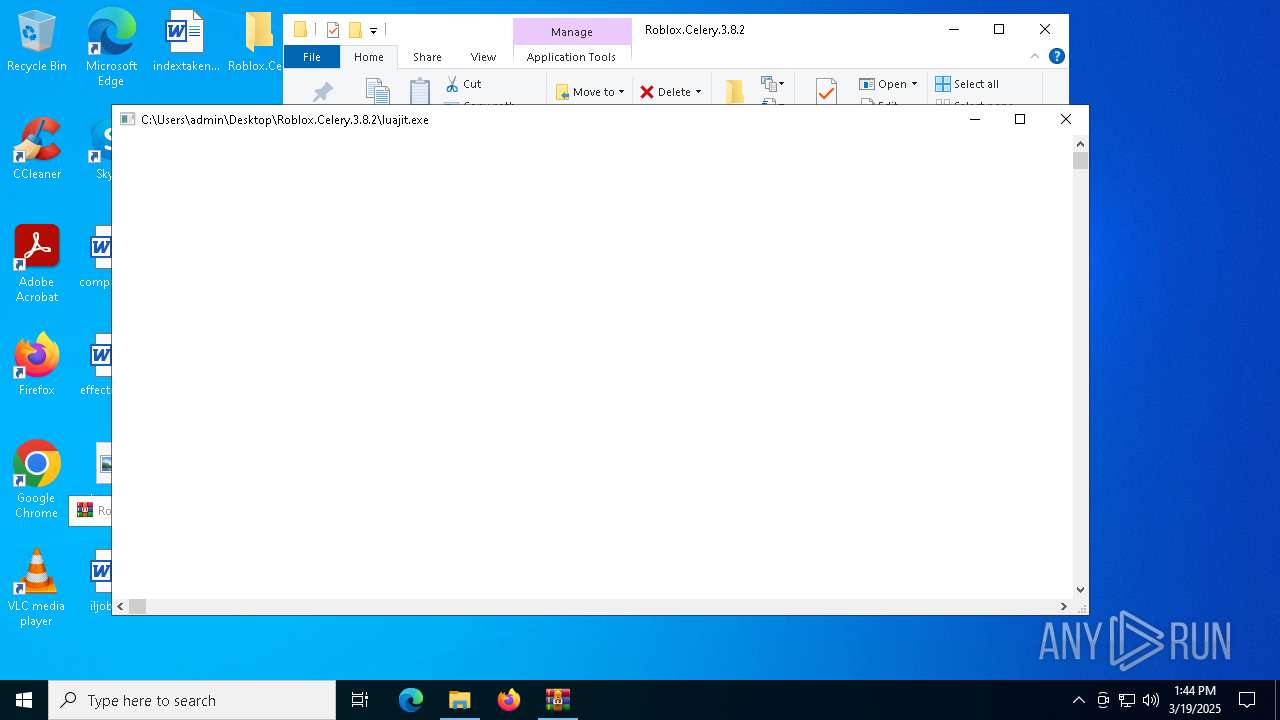Open the Roblox.Ce folder on desktop

pos(258,42)
